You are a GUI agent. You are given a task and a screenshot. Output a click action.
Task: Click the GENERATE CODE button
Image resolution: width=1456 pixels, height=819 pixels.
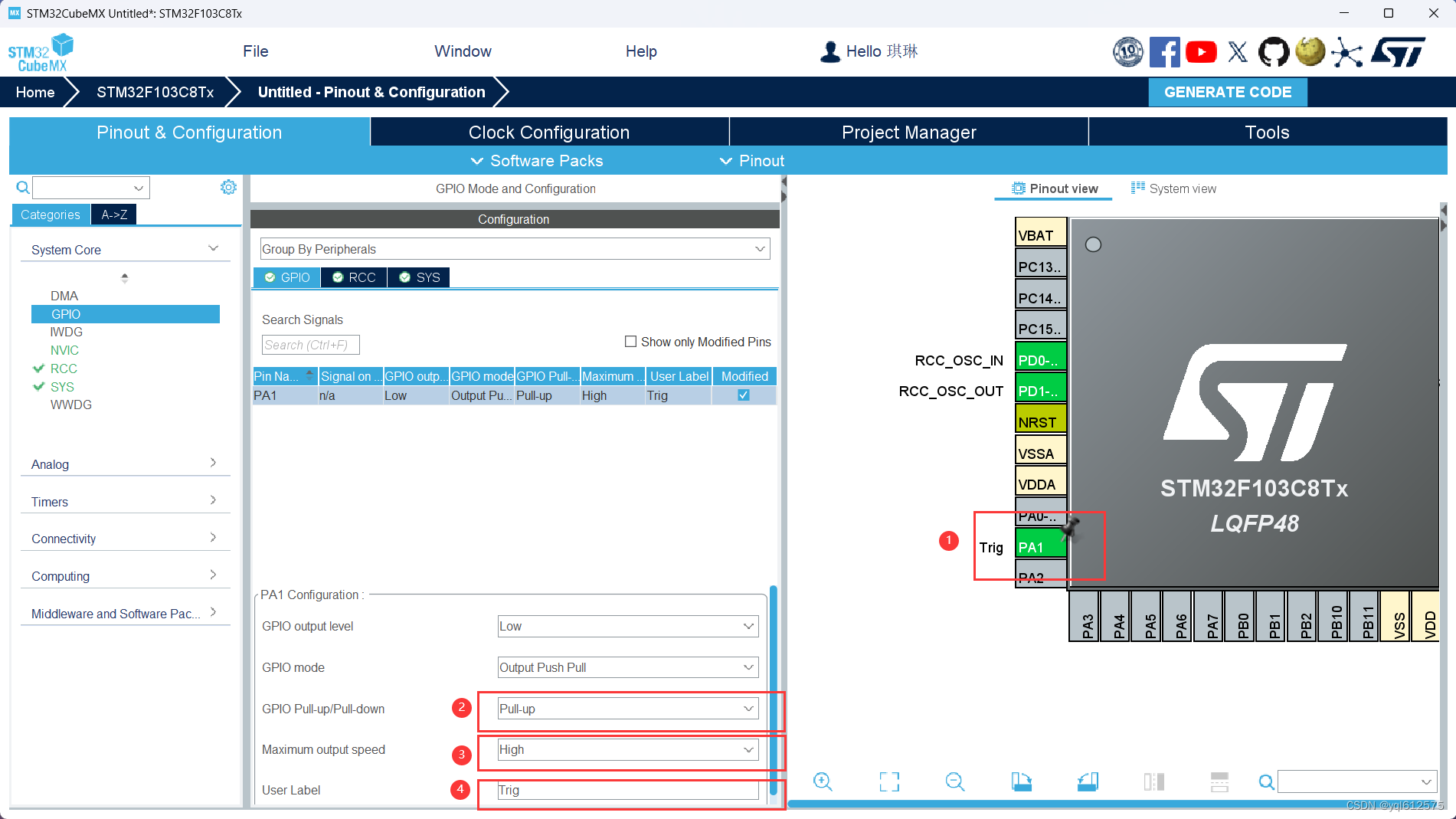(x=1228, y=92)
